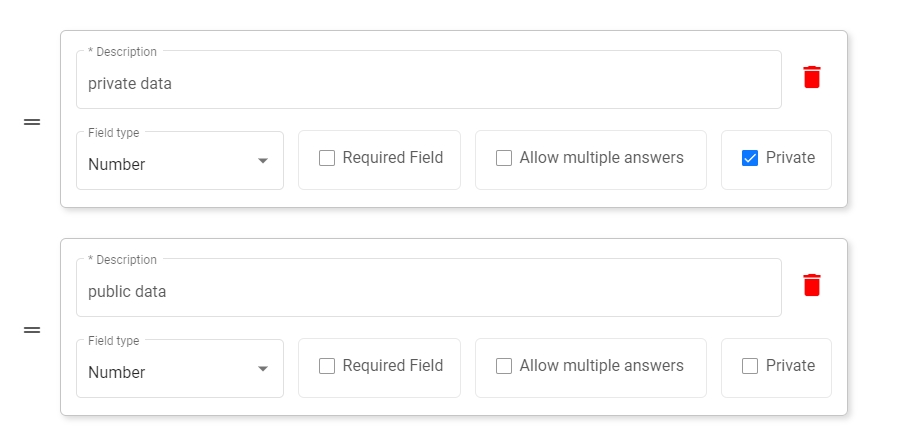Viewport: 905px width, 442px height.
Task: Allow multiple answers for private data
Action: pos(504,158)
